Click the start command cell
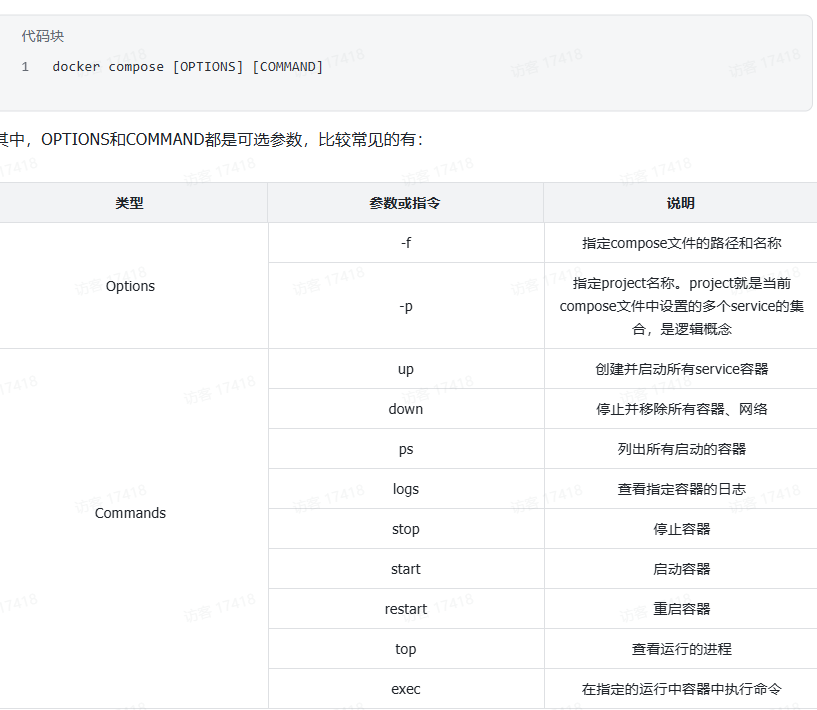Viewport: 817px width, 710px height. (x=405, y=568)
